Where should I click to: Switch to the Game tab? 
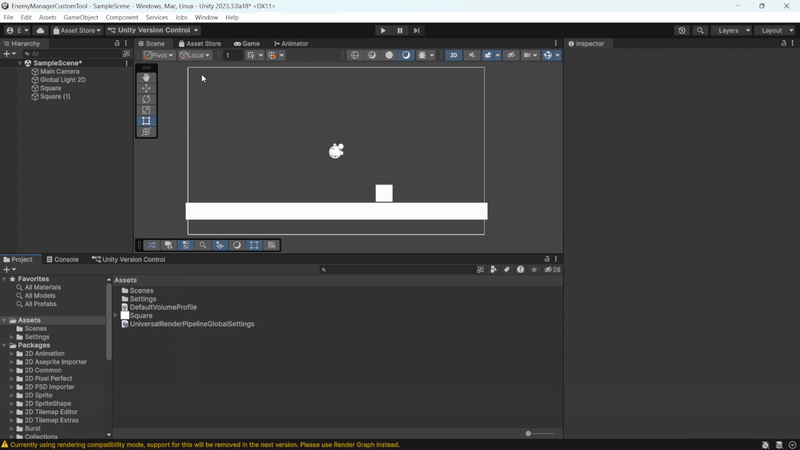[247, 44]
